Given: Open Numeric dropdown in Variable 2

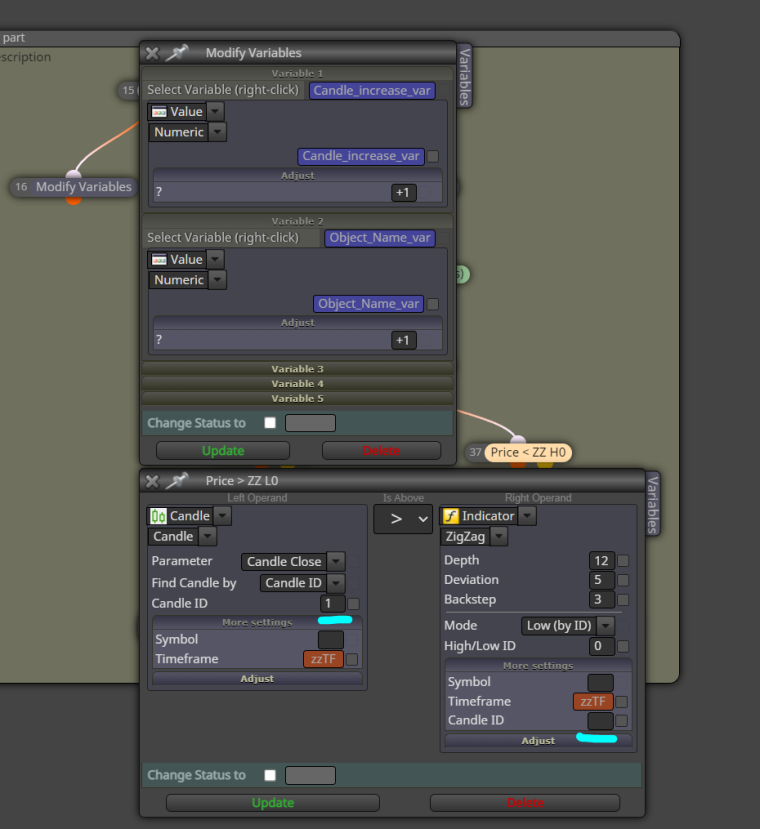Looking at the screenshot, I should [x=217, y=280].
